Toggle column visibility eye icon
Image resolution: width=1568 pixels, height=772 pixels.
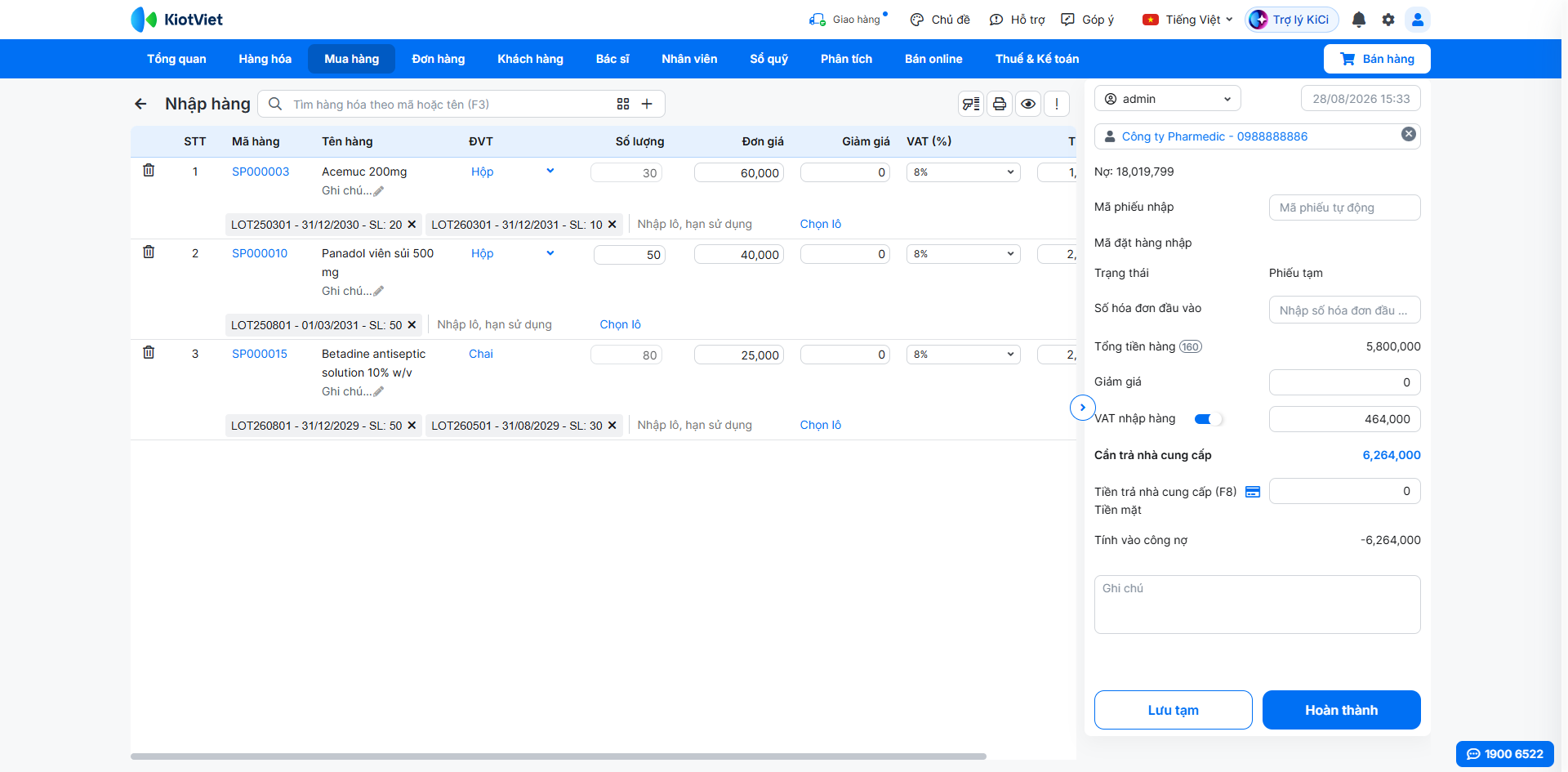tap(1028, 104)
